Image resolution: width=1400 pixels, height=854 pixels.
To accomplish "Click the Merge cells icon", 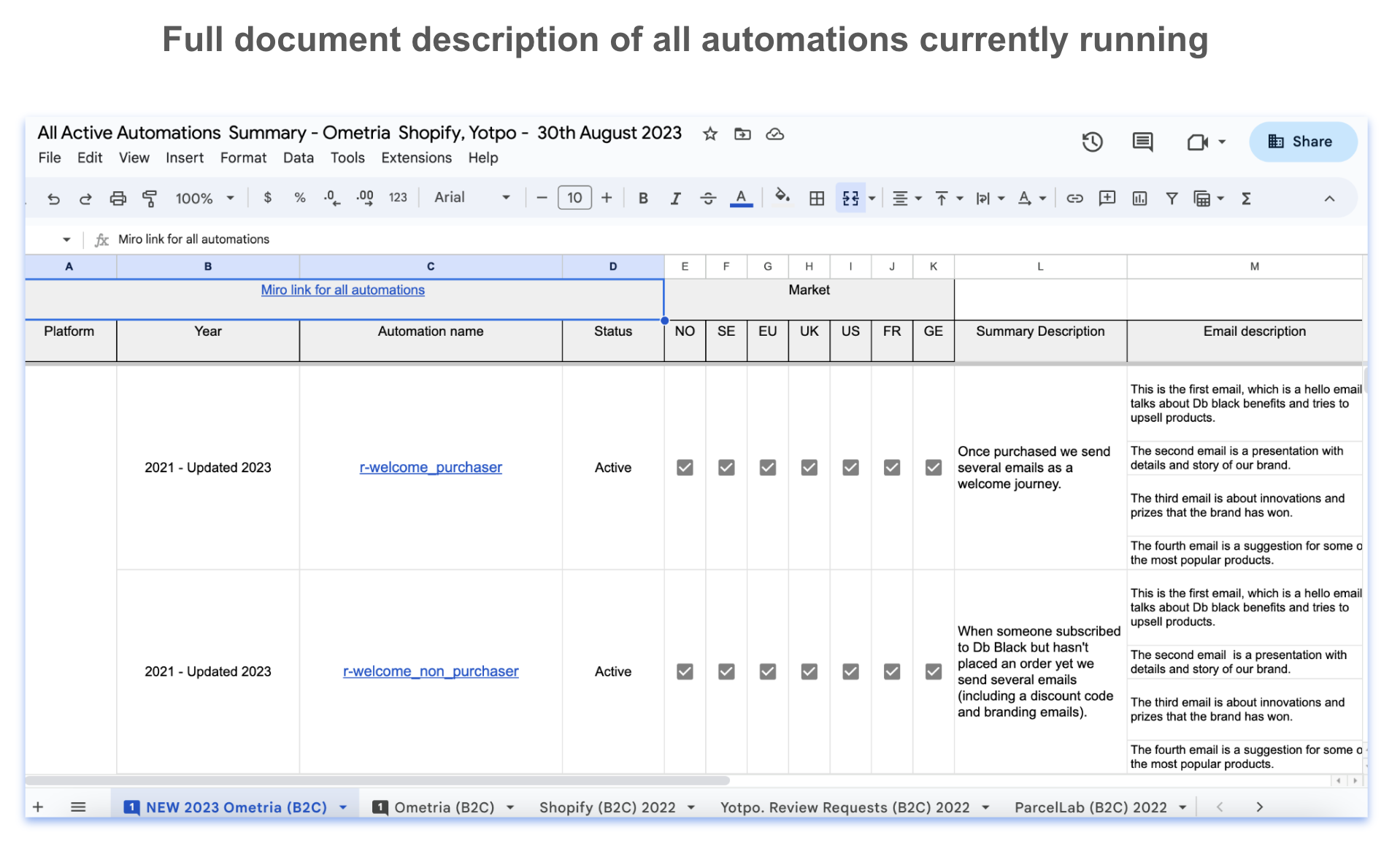I will (x=850, y=198).
